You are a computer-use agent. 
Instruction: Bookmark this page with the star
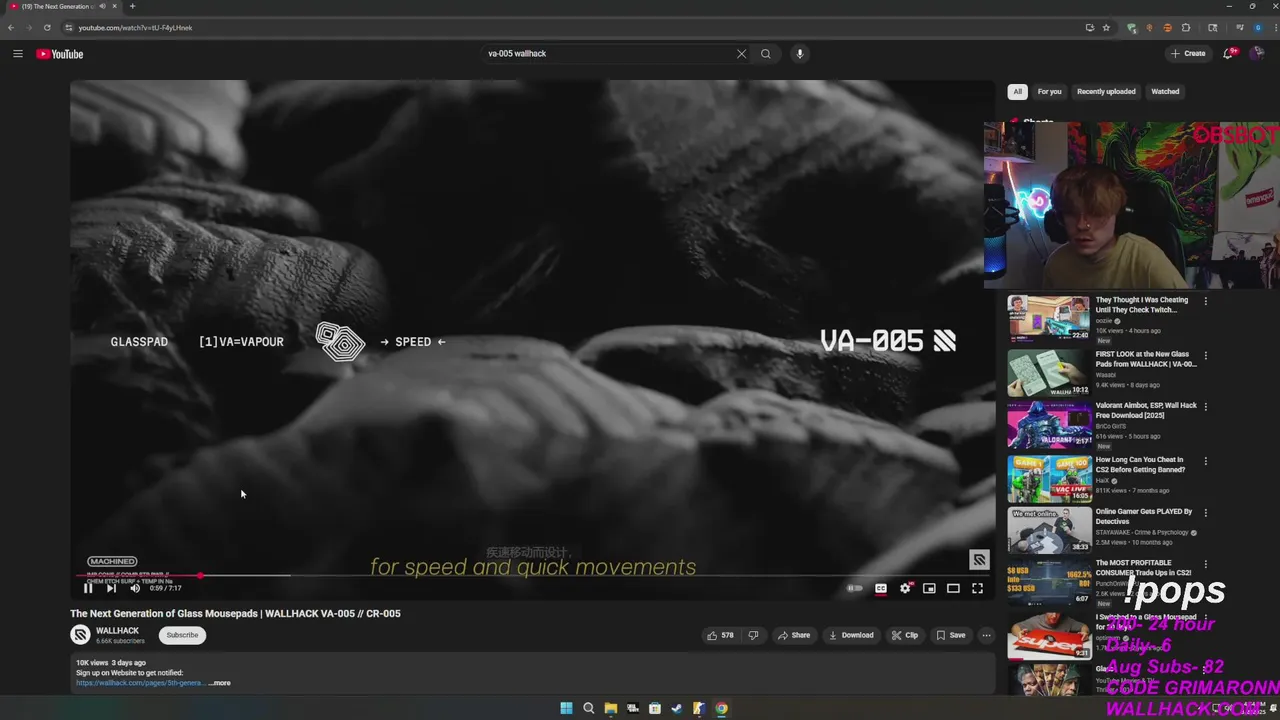pyautogui.click(x=1106, y=28)
